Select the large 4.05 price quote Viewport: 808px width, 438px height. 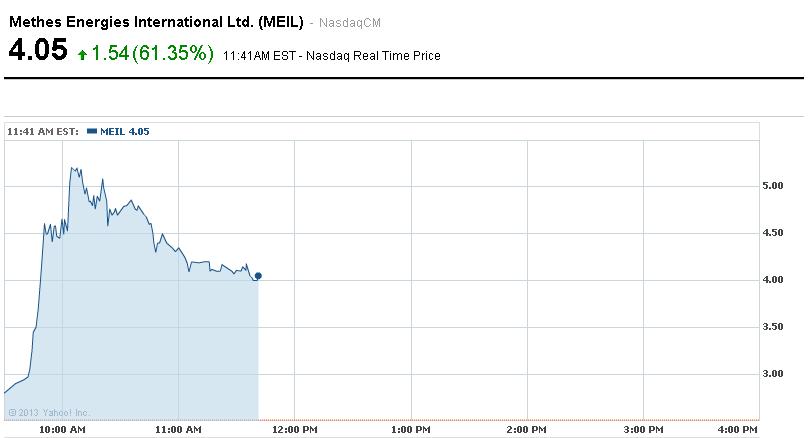click(x=38, y=51)
